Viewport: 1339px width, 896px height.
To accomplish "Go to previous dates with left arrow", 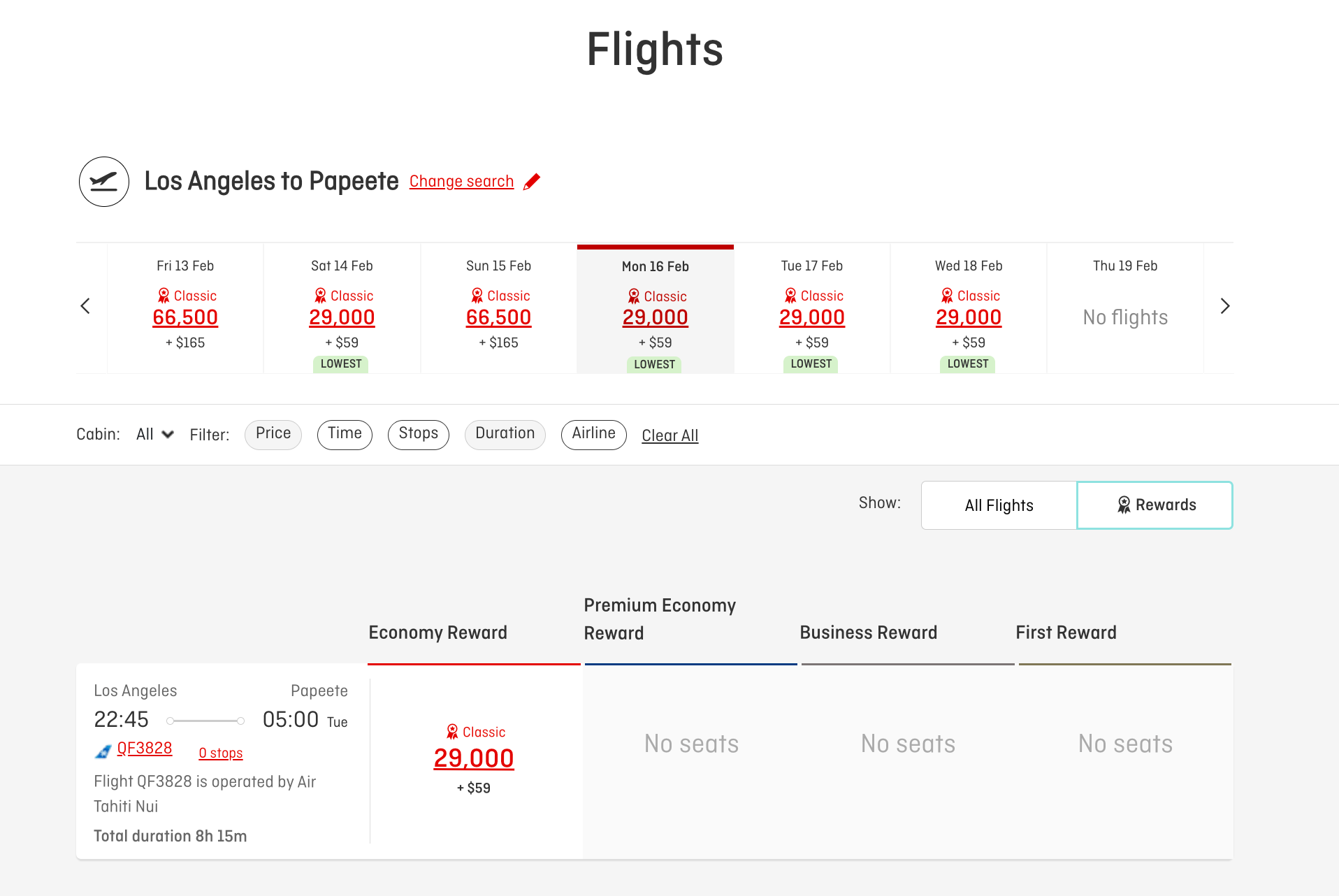I will click(x=85, y=306).
